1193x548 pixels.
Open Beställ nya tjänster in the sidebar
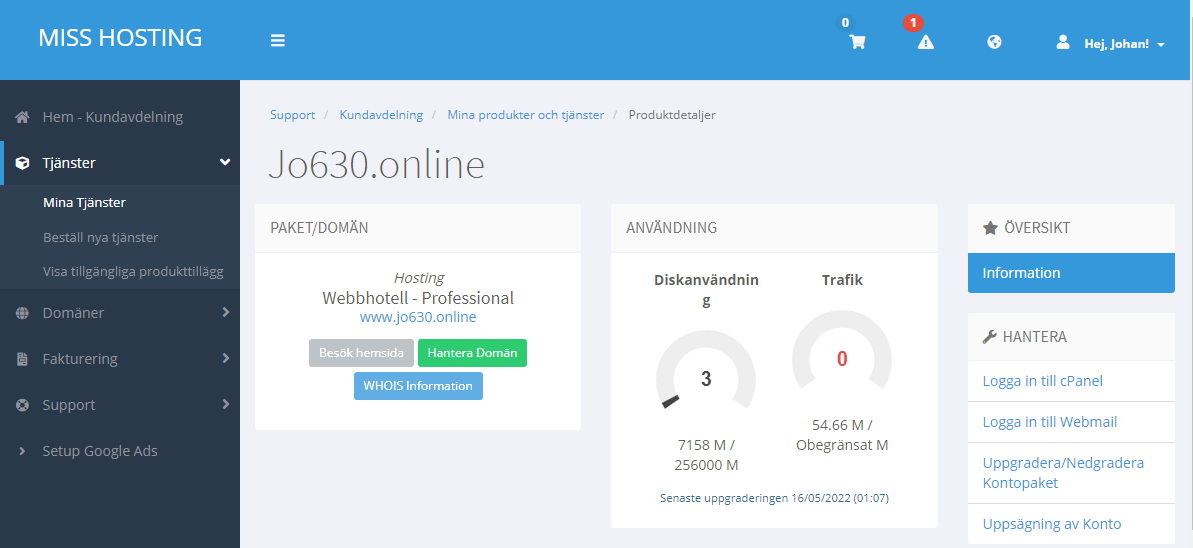(100, 237)
